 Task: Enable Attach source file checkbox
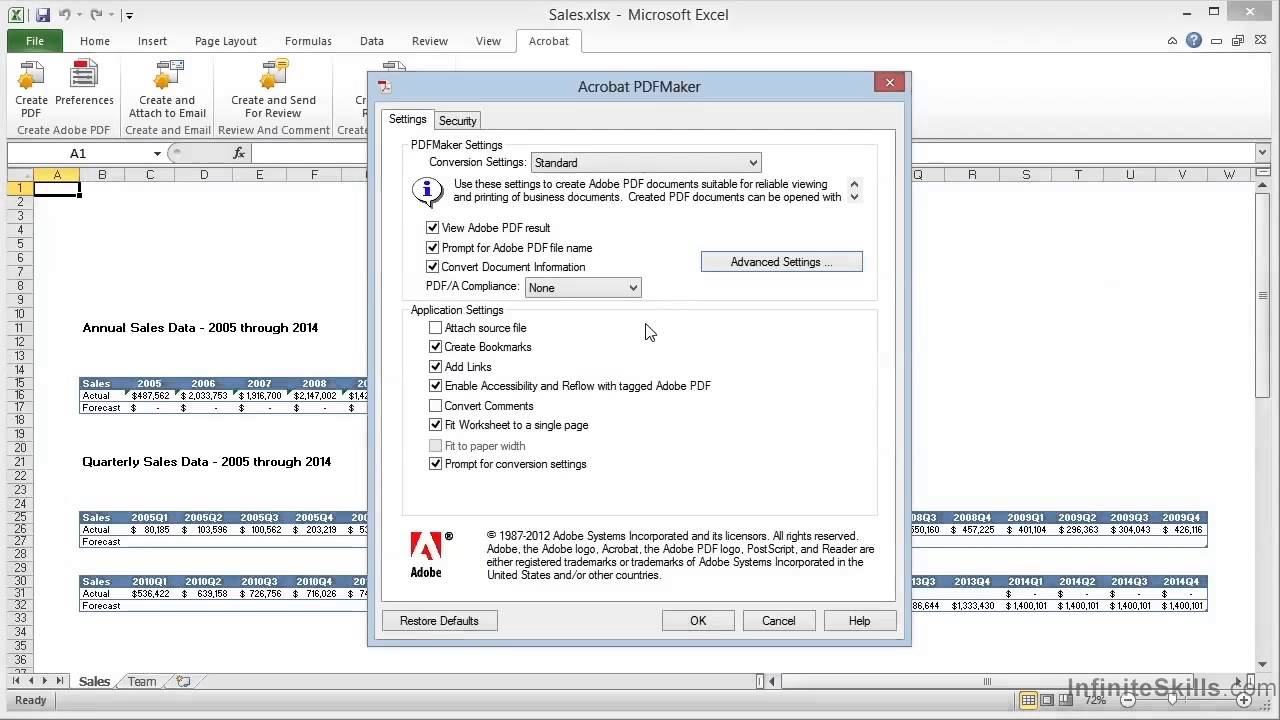(435, 328)
